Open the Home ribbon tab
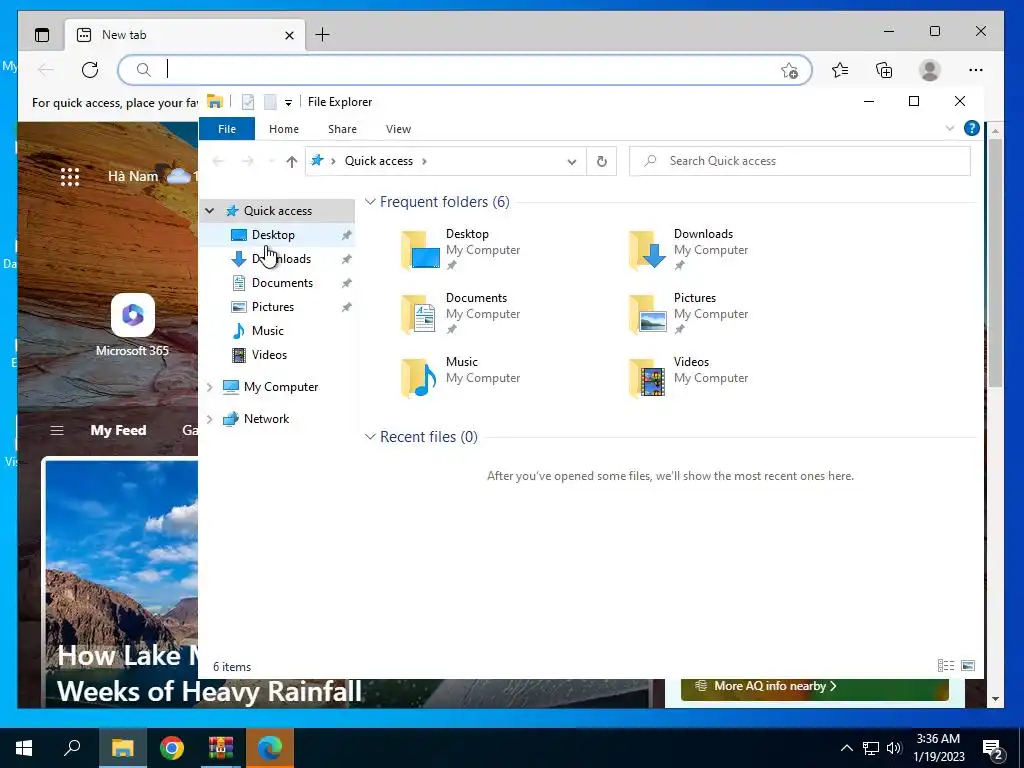Screen dimensions: 1024x768 (283, 129)
